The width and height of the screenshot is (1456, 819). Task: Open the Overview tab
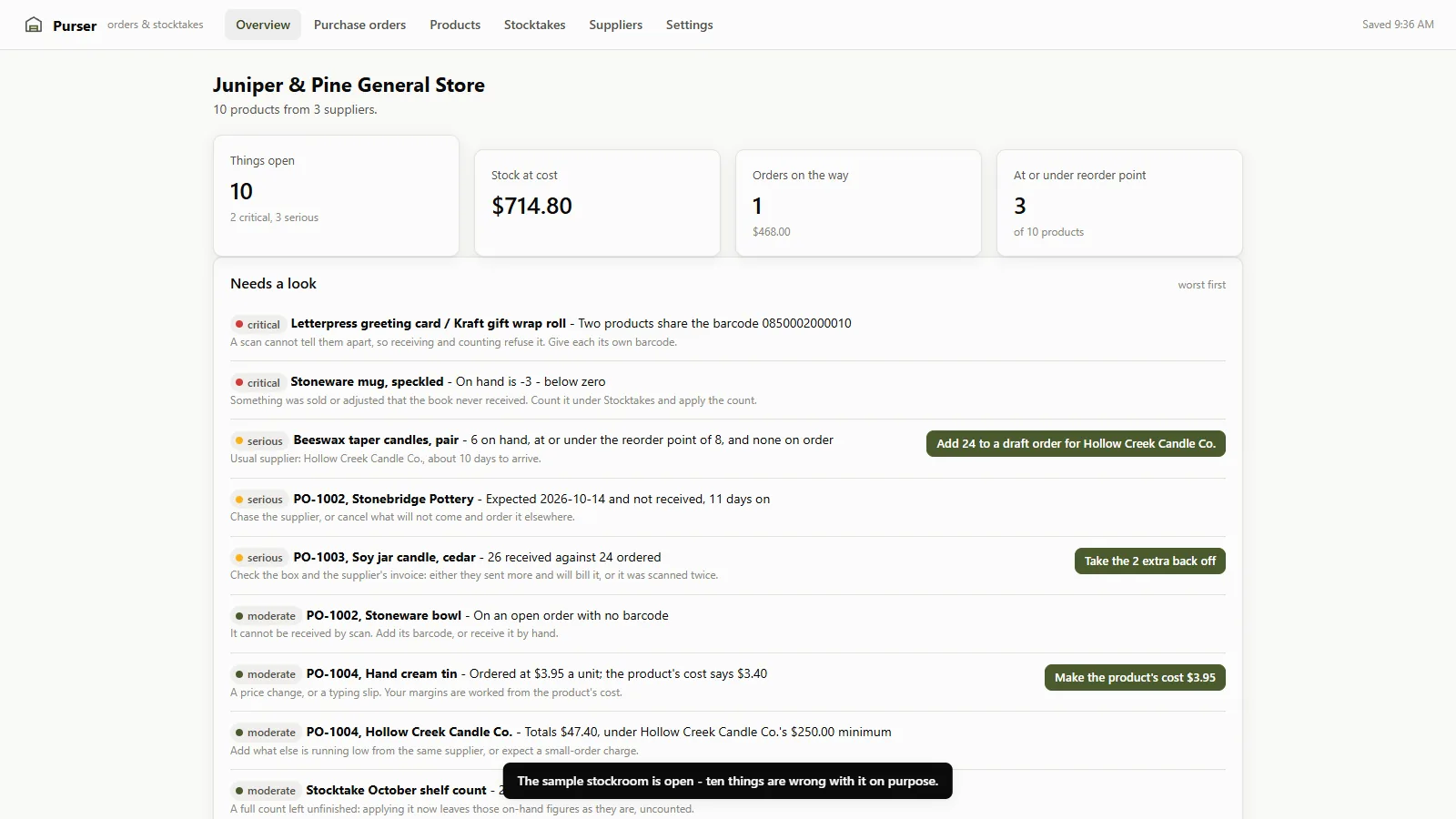click(263, 25)
